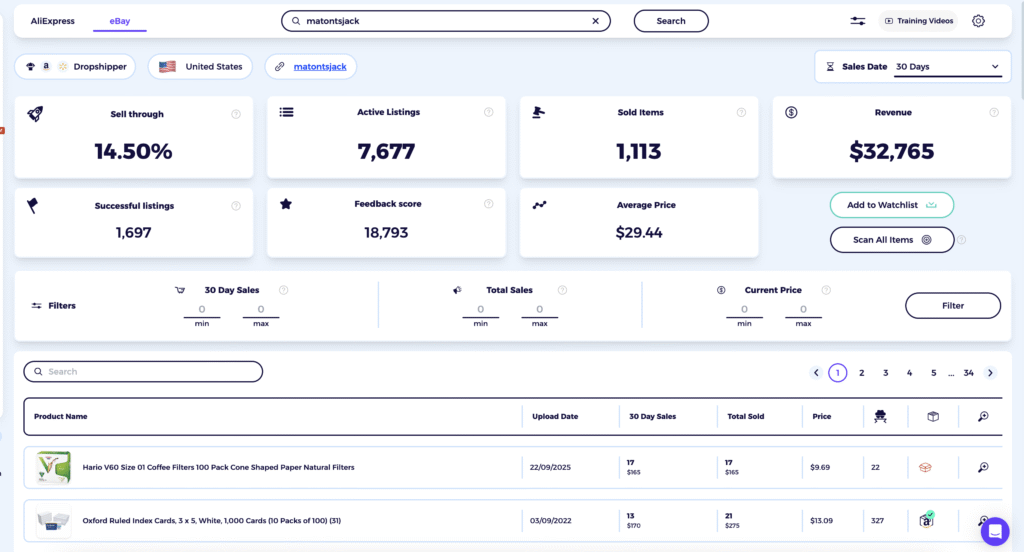Viewport: 1024px width, 552px height.
Task: Open the Hario V60 Size 01 Coffee Filters title
Action: pyautogui.click(x=218, y=468)
